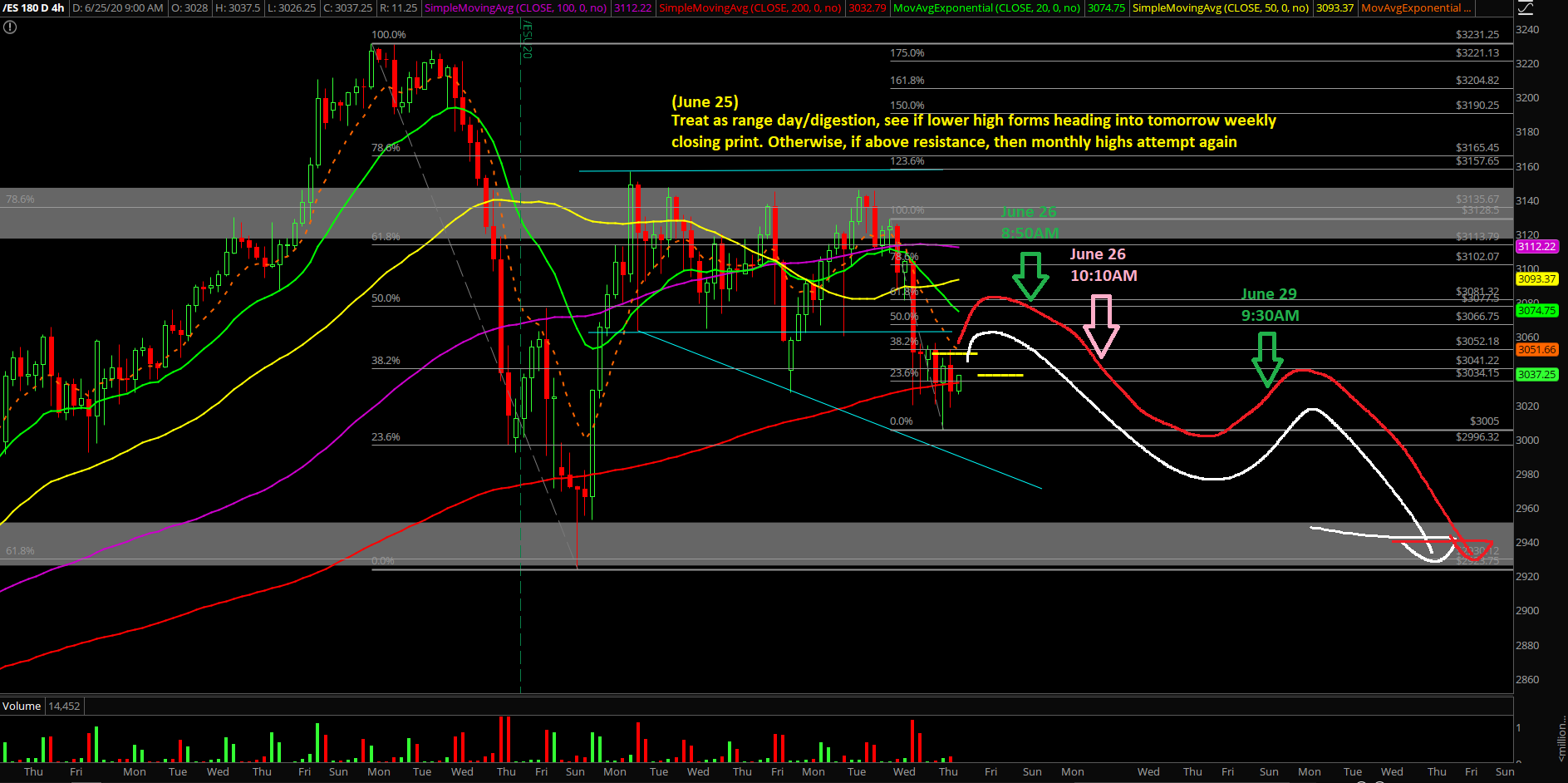Select MovAvgExponential (CLOSE, 20) study label
1568x783 pixels.
986,7
